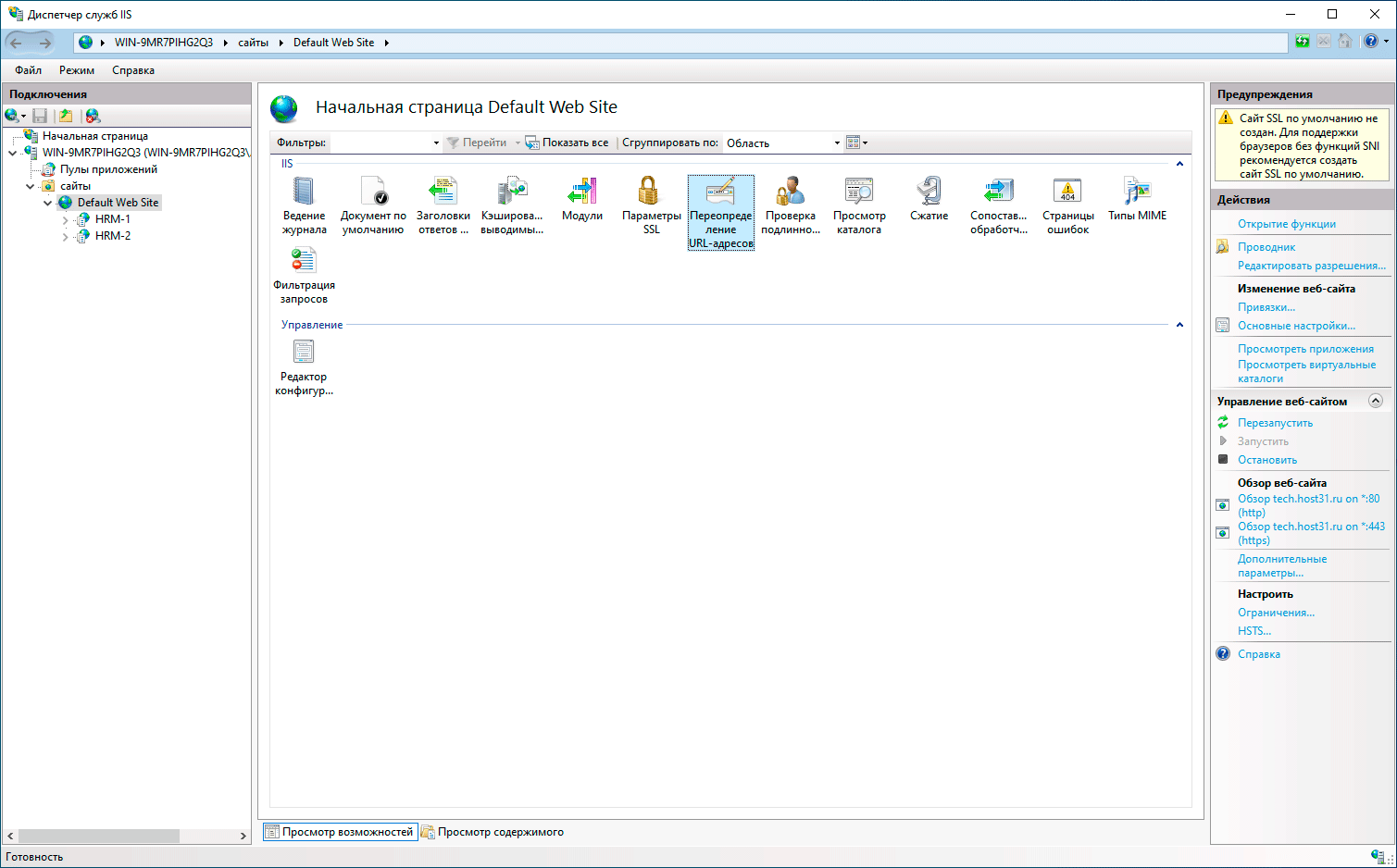Browse tech.host31.ru on *:80 (http)
Viewport: 1397px width, 868px height.
(x=1308, y=505)
